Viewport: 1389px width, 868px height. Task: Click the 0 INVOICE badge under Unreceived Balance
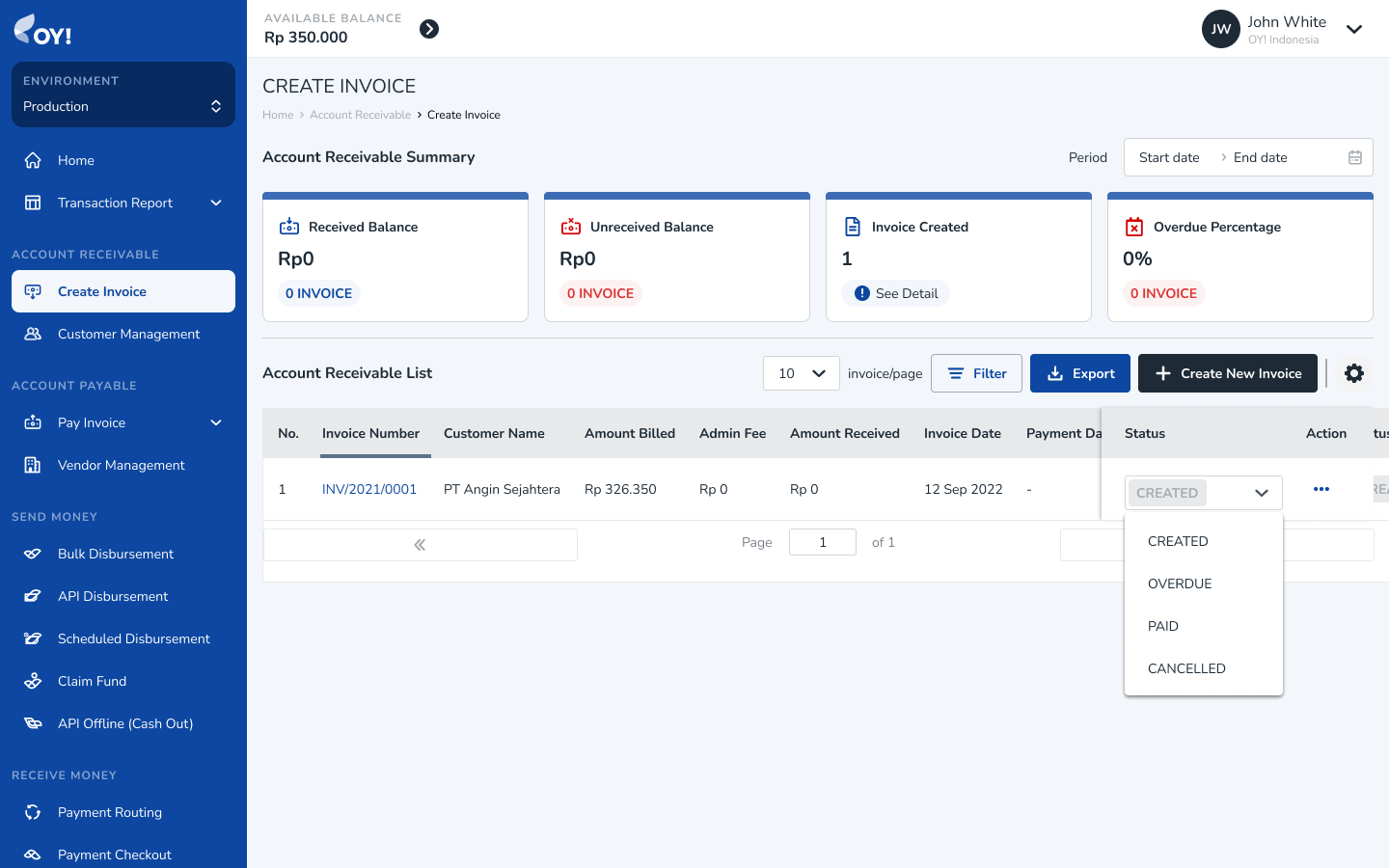tap(600, 293)
